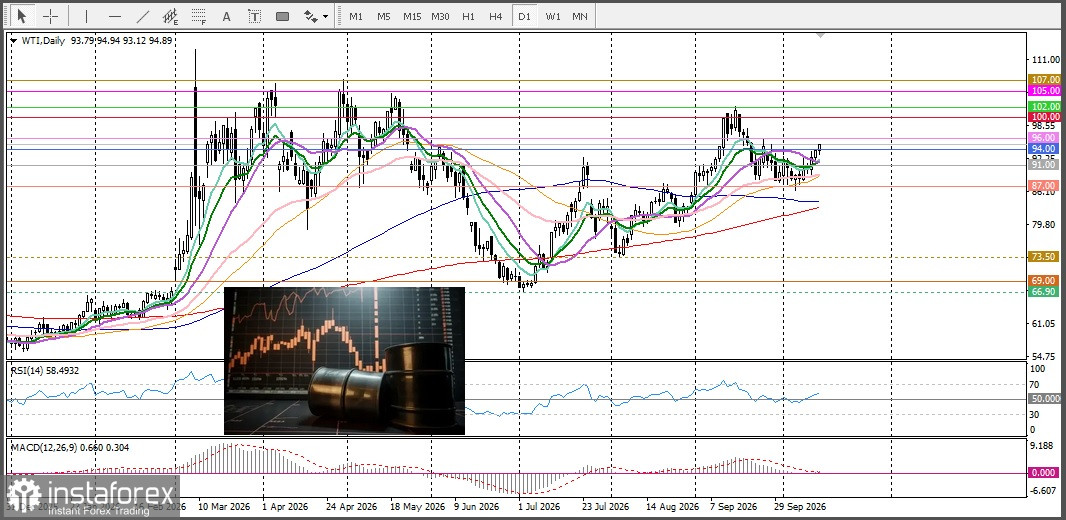Switch chart to W1 weekly timeframe
1066x520 pixels.
pos(553,16)
